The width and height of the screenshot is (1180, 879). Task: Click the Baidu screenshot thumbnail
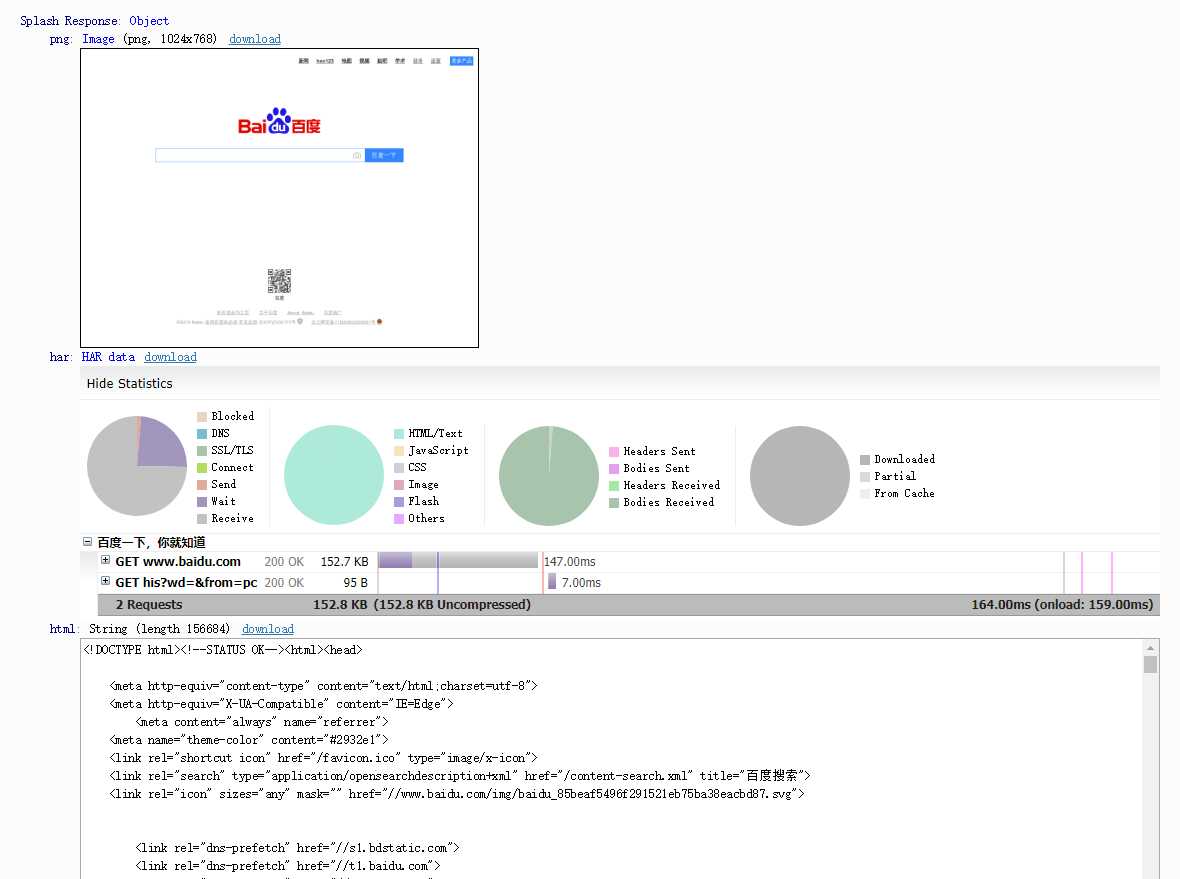pyautogui.click(x=279, y=198)
